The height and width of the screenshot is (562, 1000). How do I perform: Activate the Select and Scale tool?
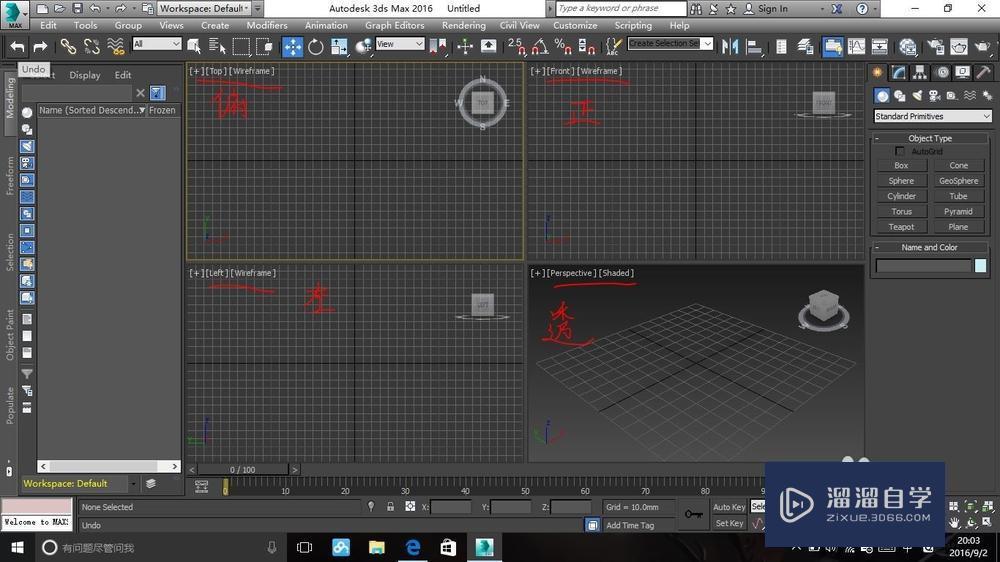[x=339, y=47]
